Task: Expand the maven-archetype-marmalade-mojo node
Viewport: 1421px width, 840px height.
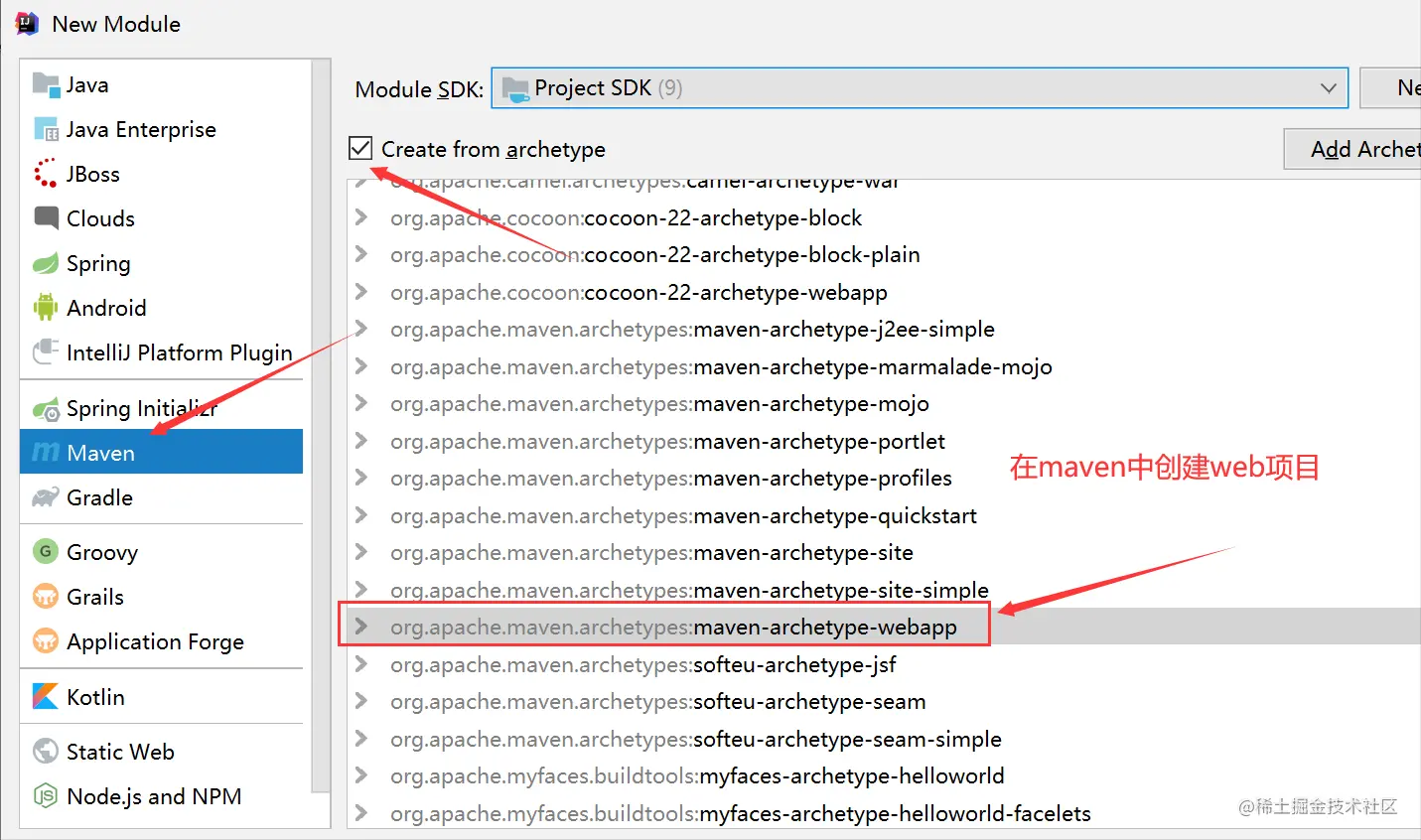Action: 361,366
